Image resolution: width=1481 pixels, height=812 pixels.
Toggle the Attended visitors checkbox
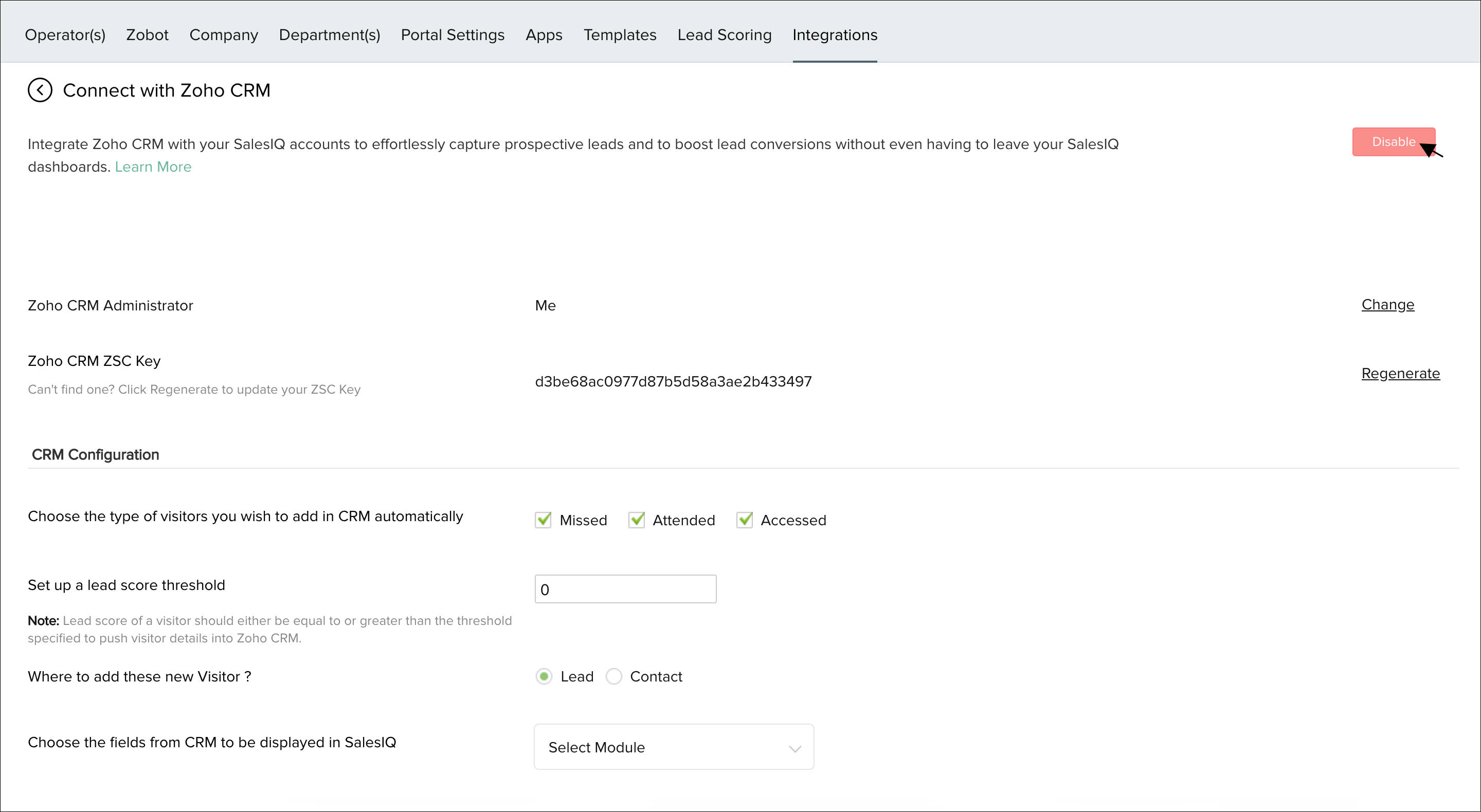coord(636,520)
